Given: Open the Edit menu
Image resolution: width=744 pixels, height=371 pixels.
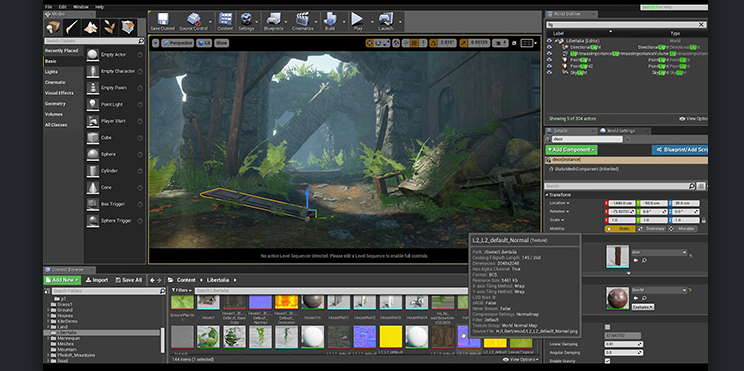Looking at the screenshot, I should click(63, 7).
